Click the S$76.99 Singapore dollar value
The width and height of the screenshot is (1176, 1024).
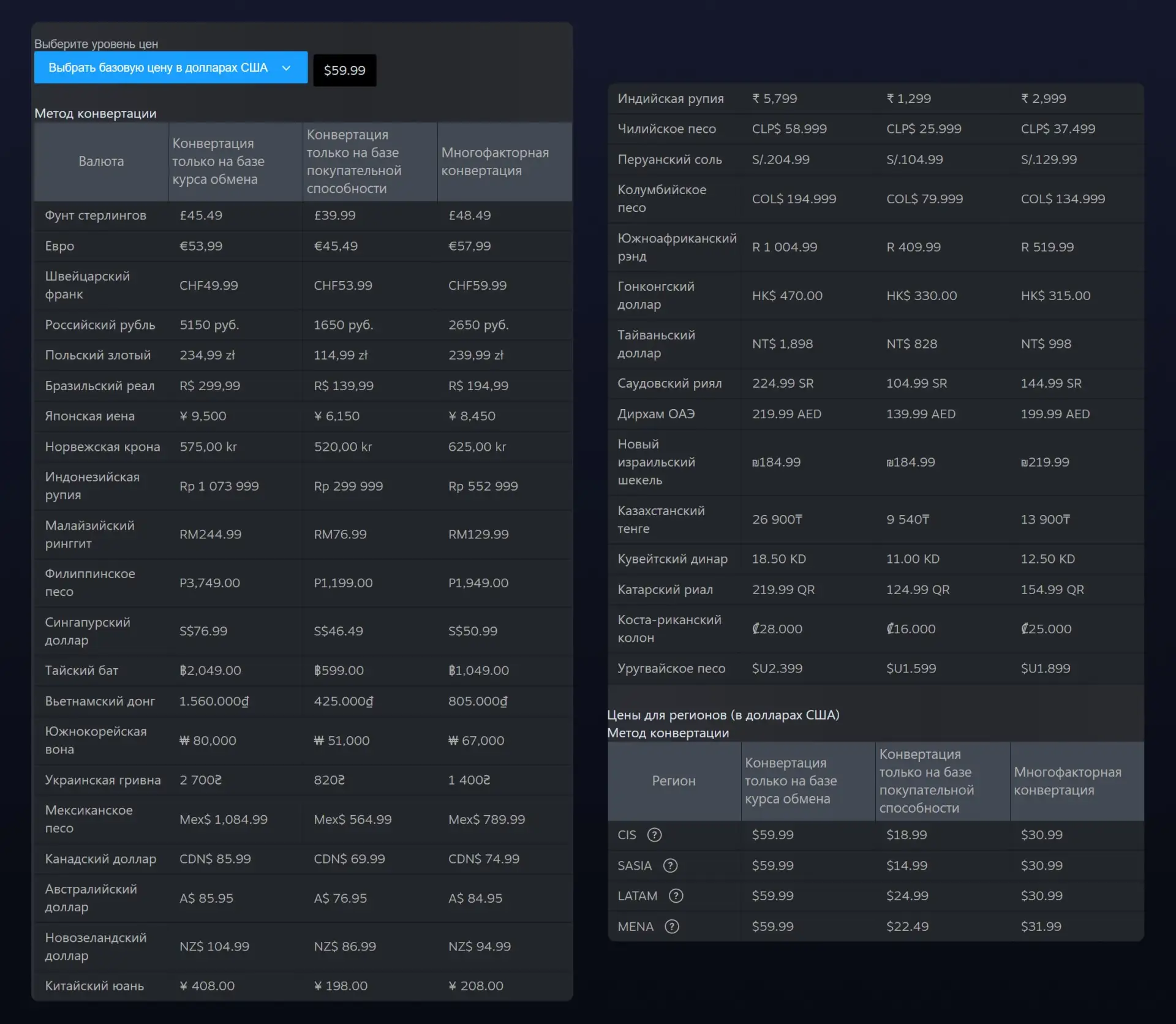click(x=203, y=631)
